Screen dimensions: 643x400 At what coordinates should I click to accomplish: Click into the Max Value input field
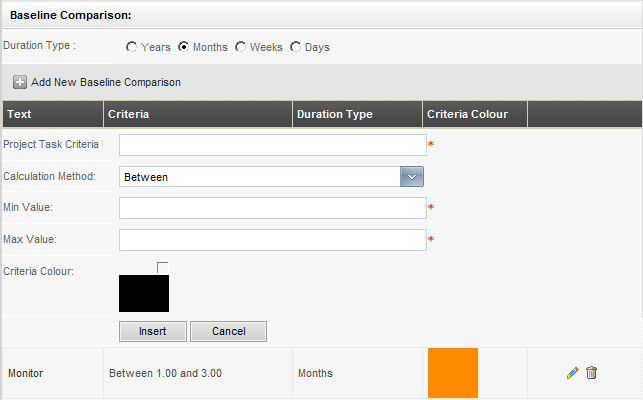[272, 240]
